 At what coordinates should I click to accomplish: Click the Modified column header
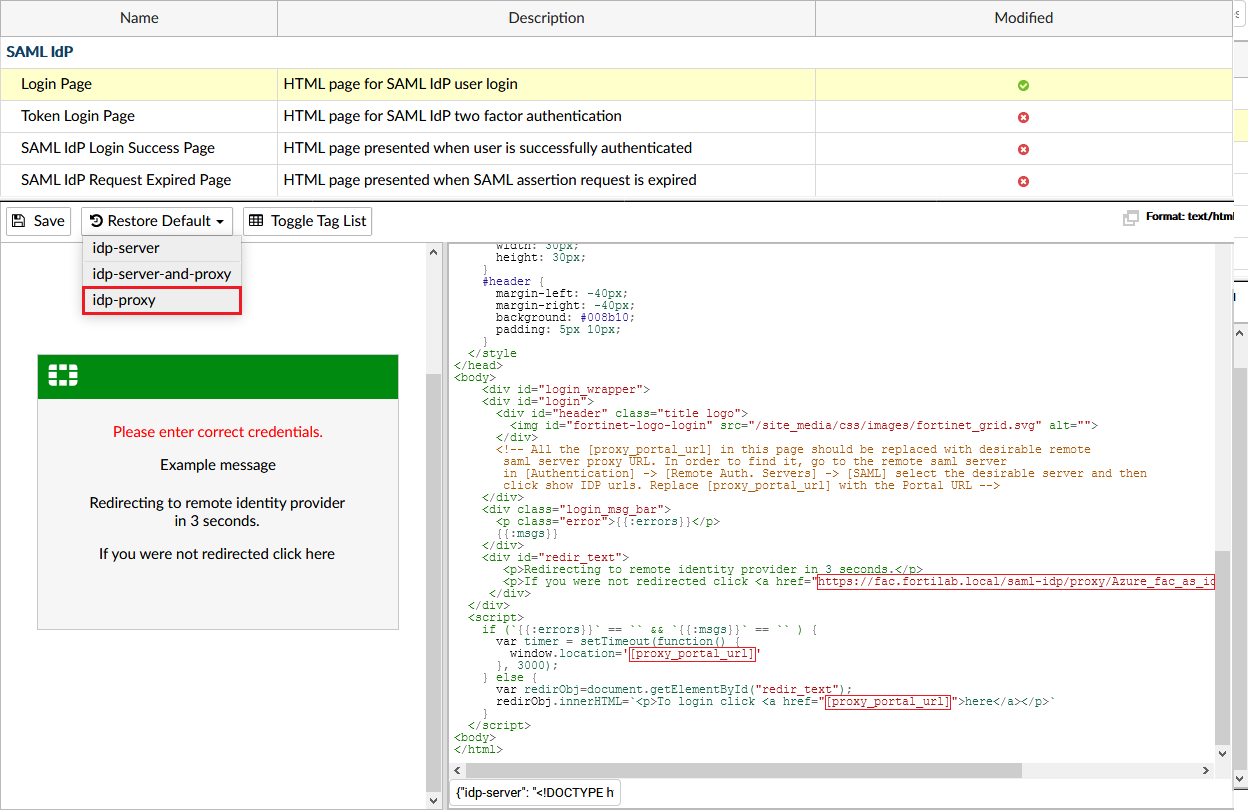(x=1023, y=18)
